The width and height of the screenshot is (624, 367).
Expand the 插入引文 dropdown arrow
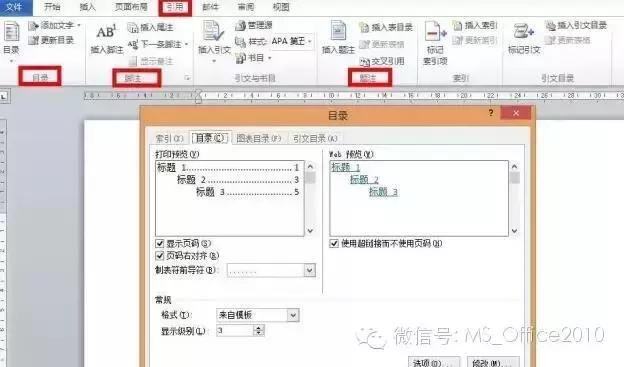[x=214, y=61]
